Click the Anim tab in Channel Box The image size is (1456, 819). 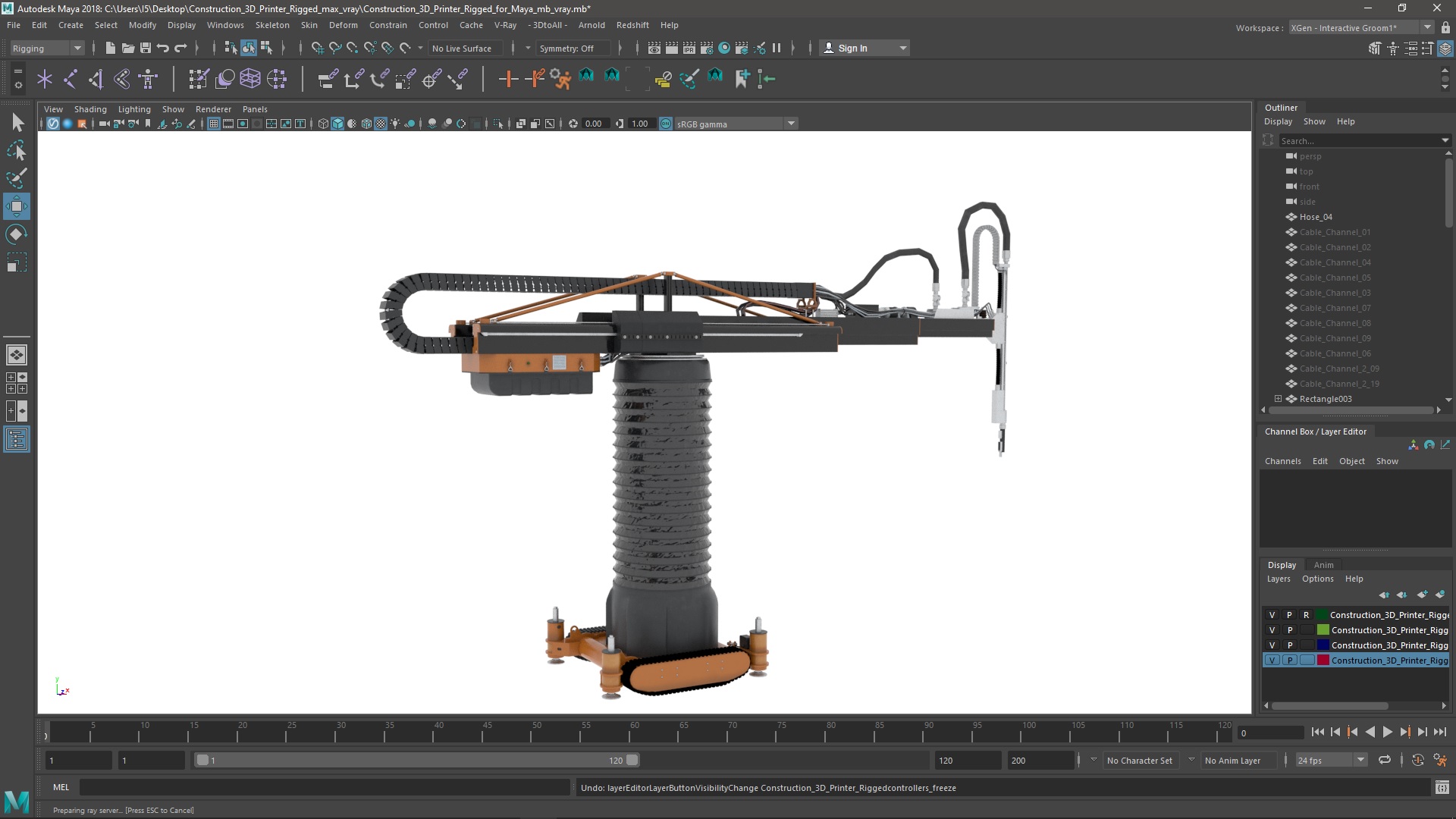(1323, 565)
